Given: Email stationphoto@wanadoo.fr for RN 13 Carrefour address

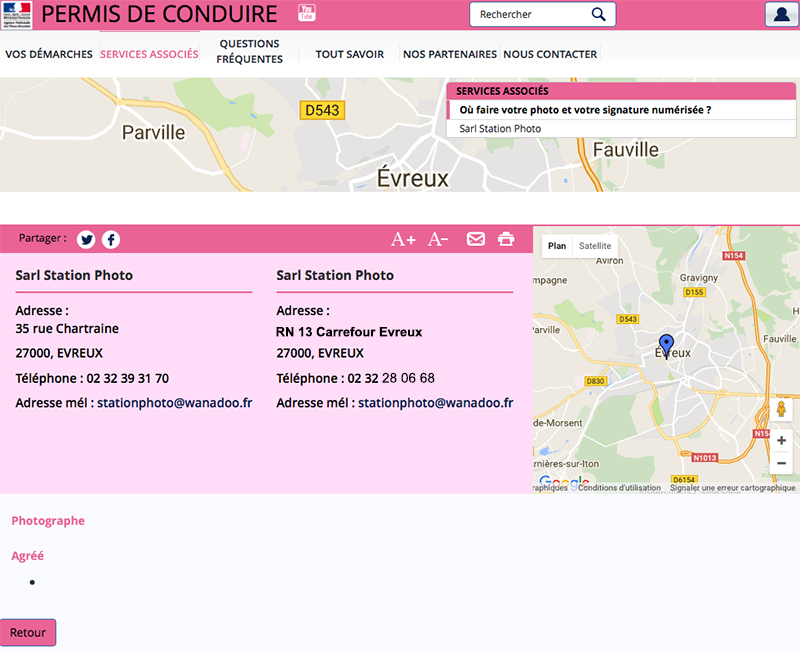Looking at the screenshot, I should [436, 403].
